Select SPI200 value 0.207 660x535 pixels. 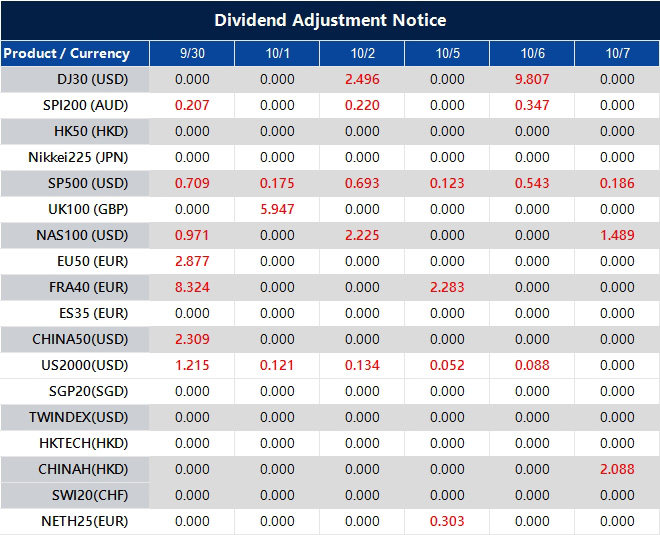(192, 105)
